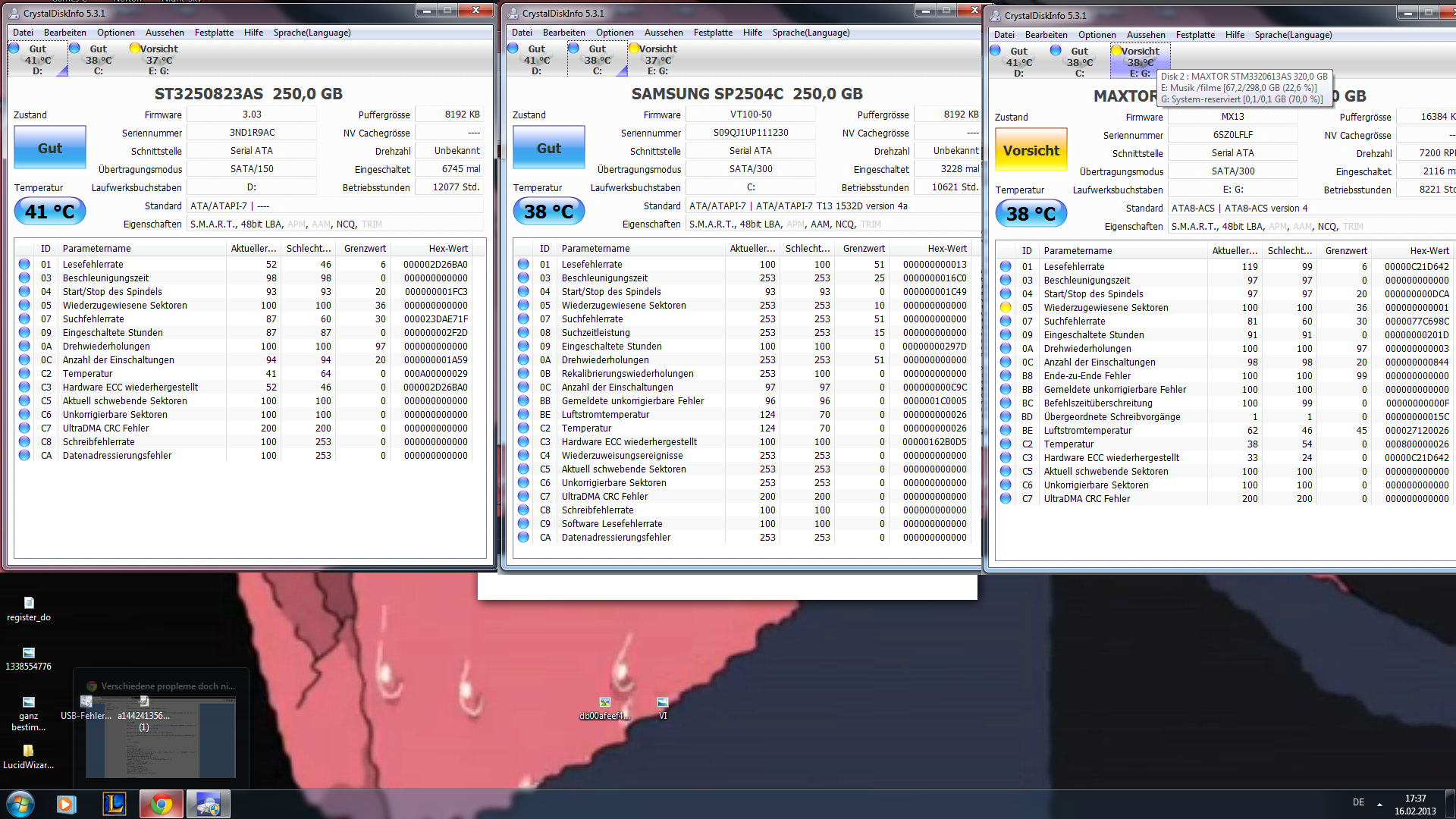This screenshot has width=1456, height=819.
Task: Click the db00afeef4 image icon on the desktop
Action: (x=604, y=704)
